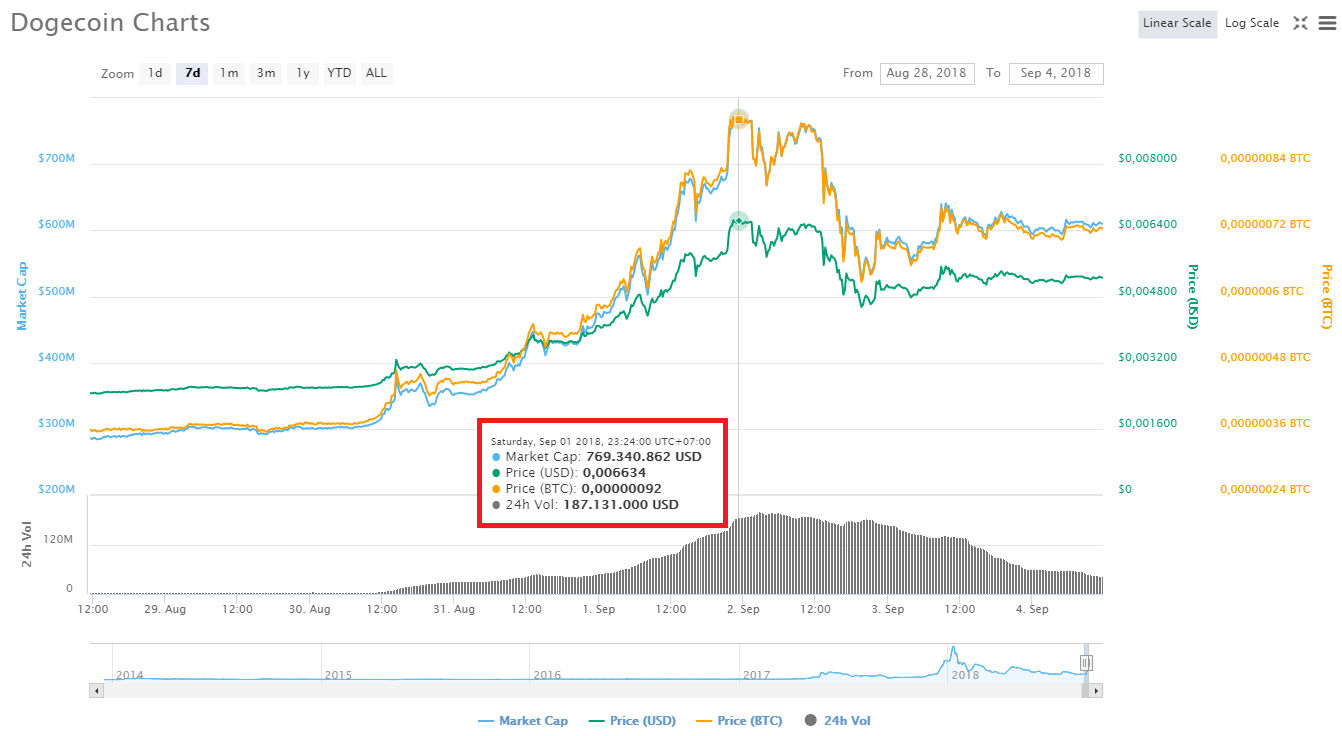Click the 24h Vol axis title
Image resolution: width=1342 pixels, height=736 pixels.
pyautogui.click(x=28, y=544)
